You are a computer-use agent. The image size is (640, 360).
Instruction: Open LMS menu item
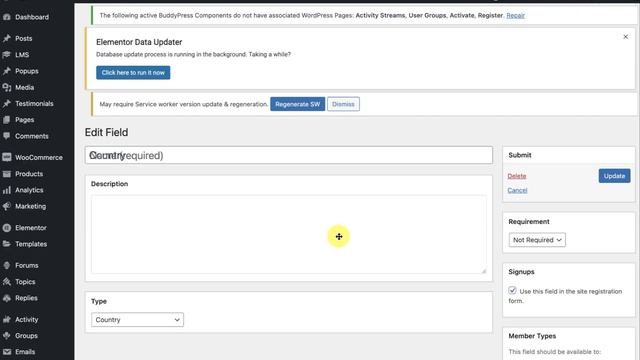[x=22, y=55]
